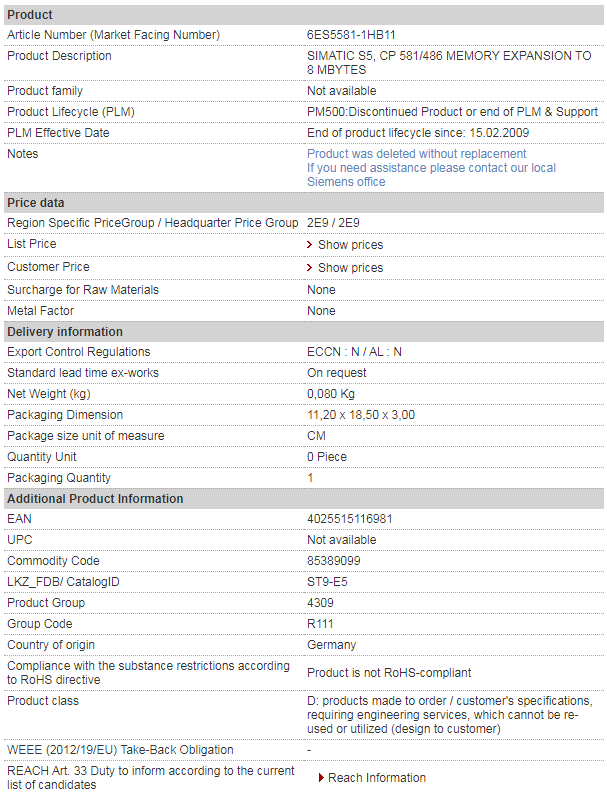Open the Reach Information link
Viewport: 607px width, 795px height.
377,778
